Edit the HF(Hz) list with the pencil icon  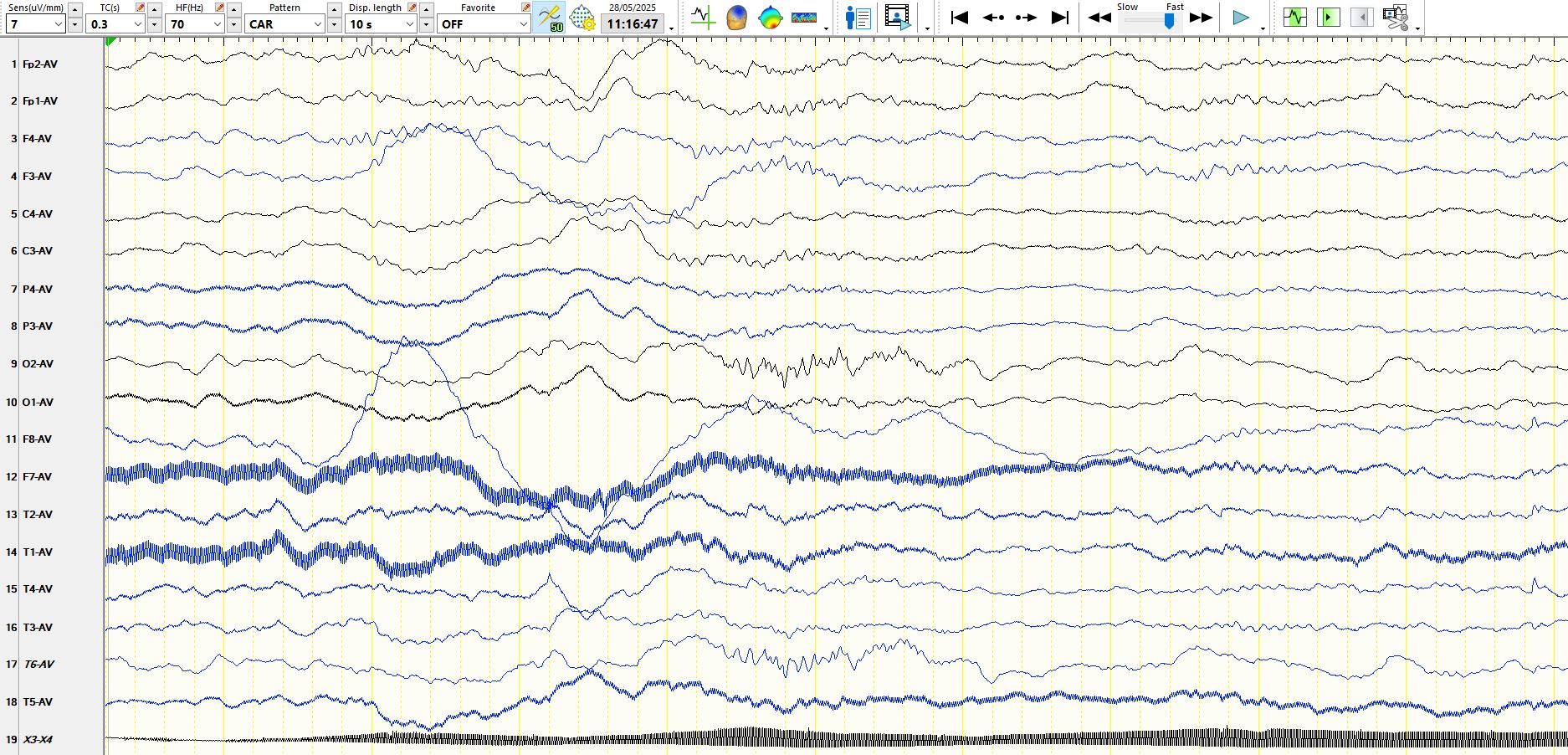pyautogui.click(x=219, y=8)
